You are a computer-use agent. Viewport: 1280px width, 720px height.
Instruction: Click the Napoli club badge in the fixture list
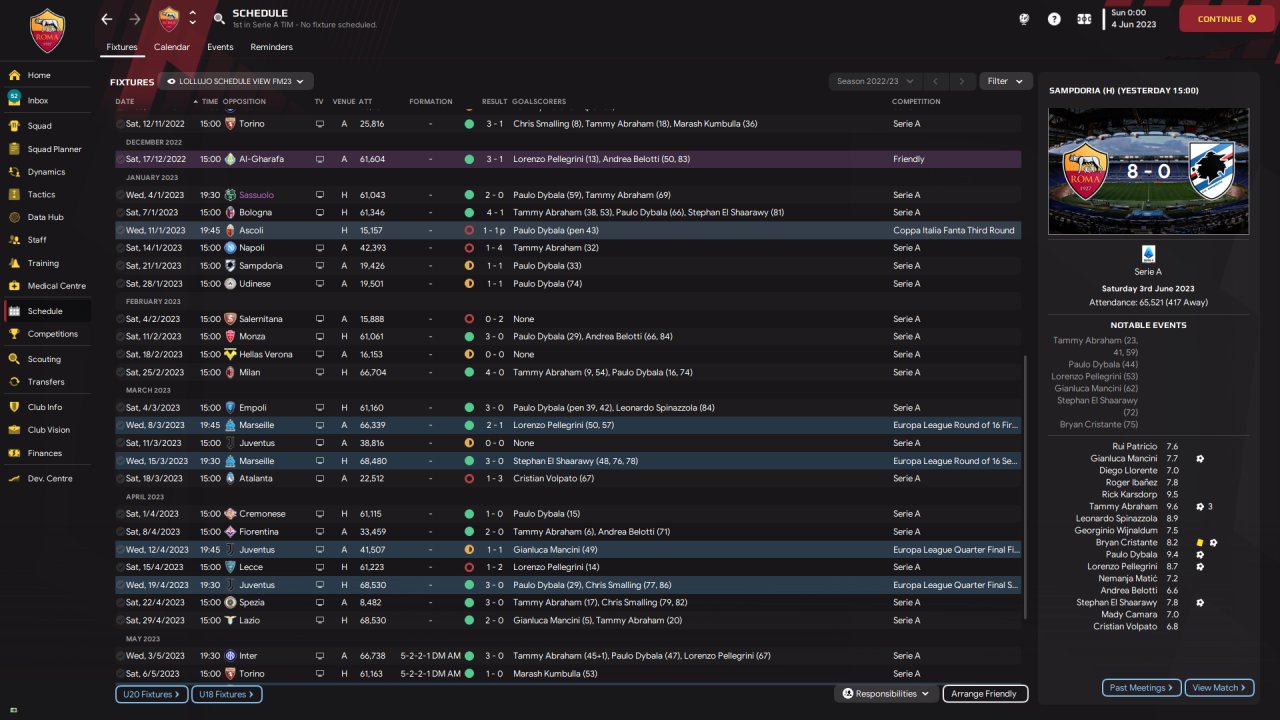pyautogui.click(x=230, y=248)
